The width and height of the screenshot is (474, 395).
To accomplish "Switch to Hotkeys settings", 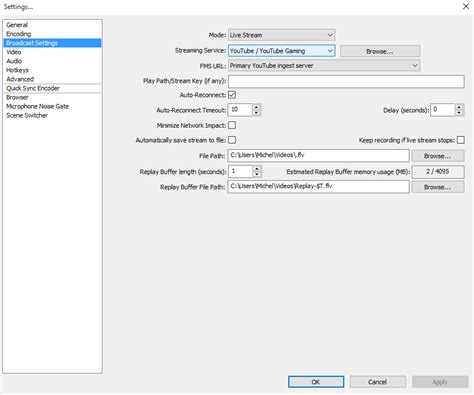I will pyautogui.click(x=17, y=70).
